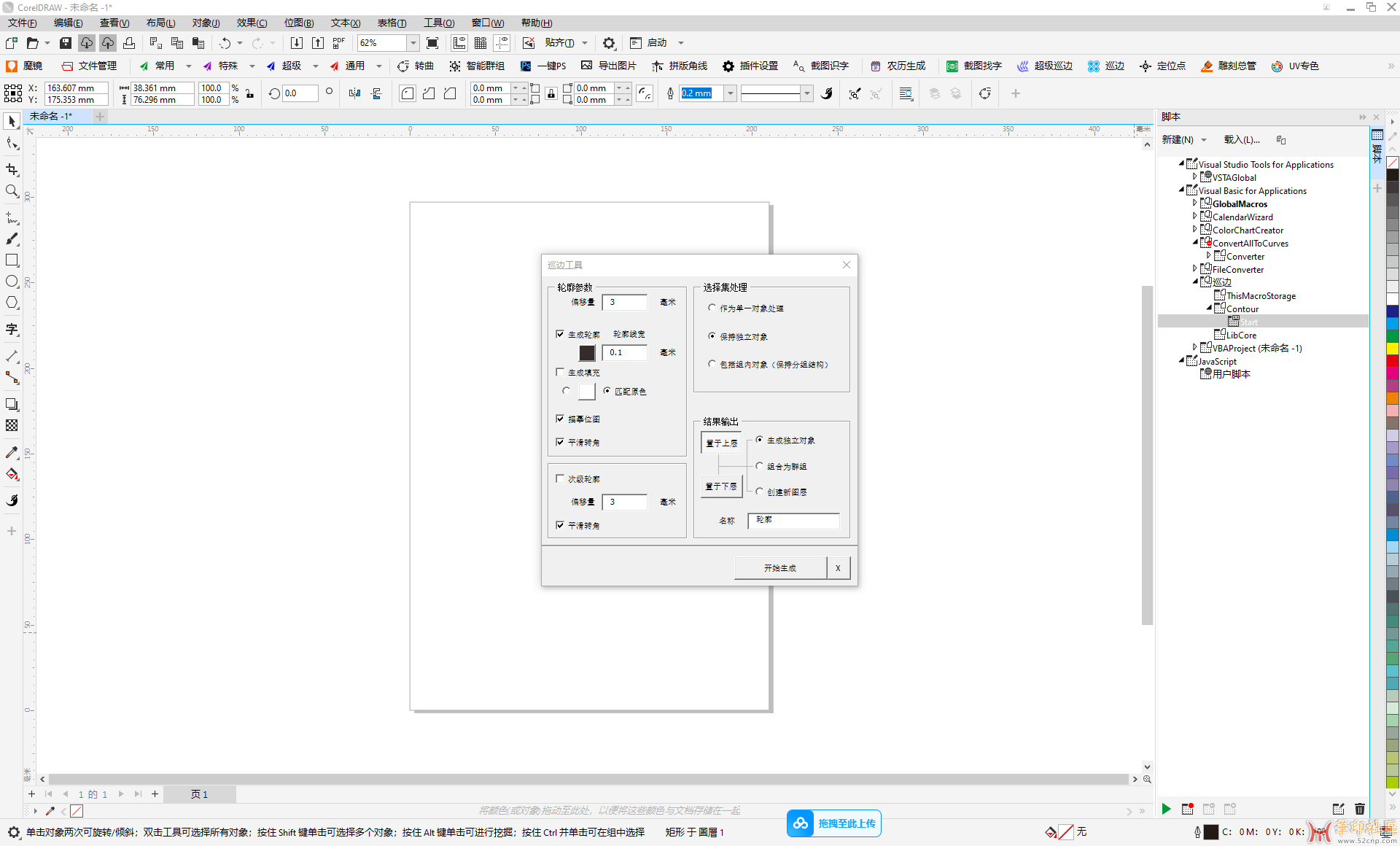This screenshot has width=1400, height=846.
Task: Open the 工具(O) menu
Action: (x=439, y=23)
